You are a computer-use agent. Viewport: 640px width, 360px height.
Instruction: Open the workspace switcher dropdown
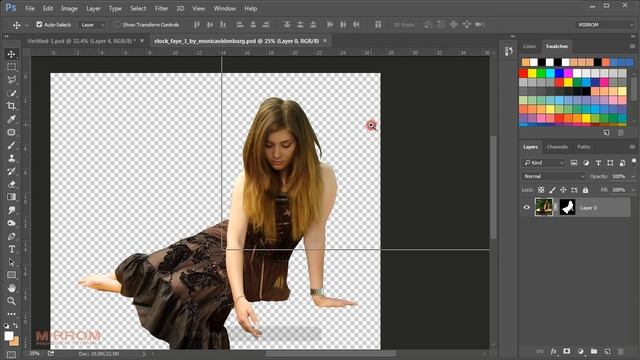[605, 24]
